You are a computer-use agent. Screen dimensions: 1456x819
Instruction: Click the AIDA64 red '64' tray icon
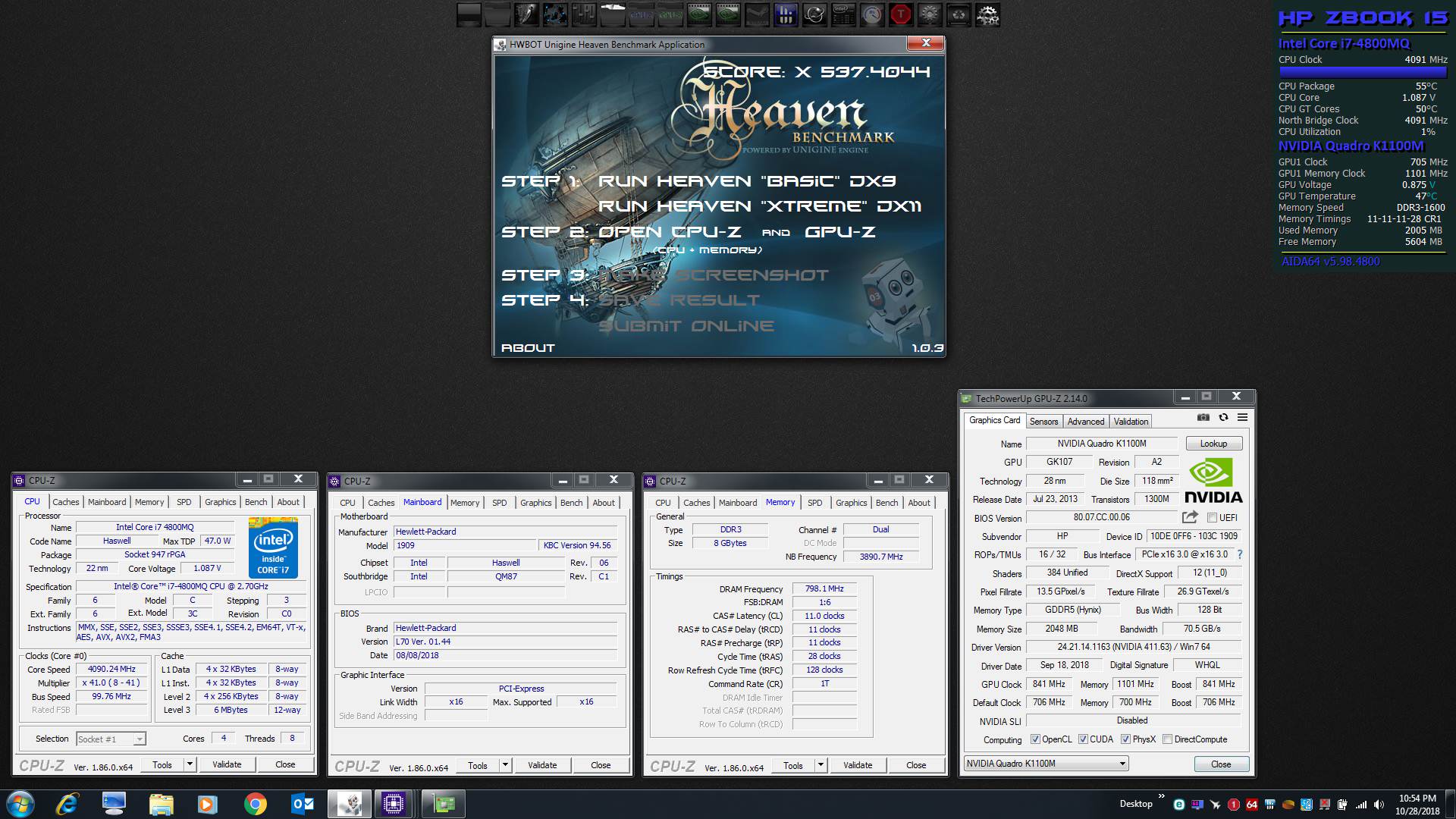point(1252,805)
